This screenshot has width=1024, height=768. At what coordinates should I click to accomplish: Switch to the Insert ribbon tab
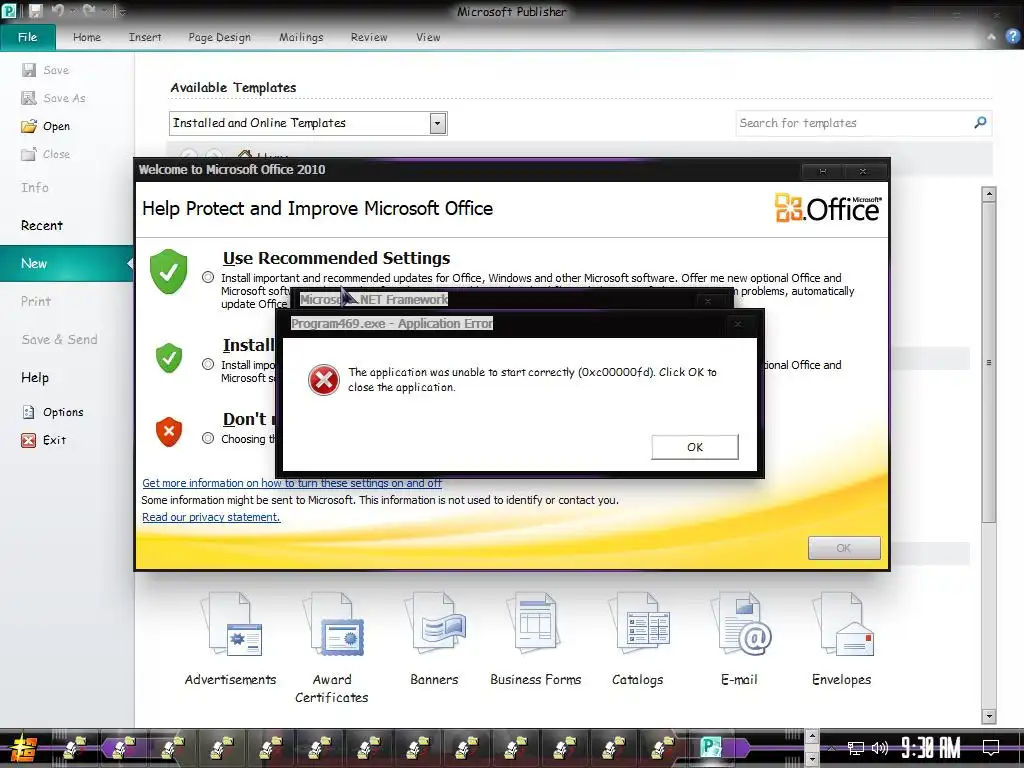tap(145, 37)
